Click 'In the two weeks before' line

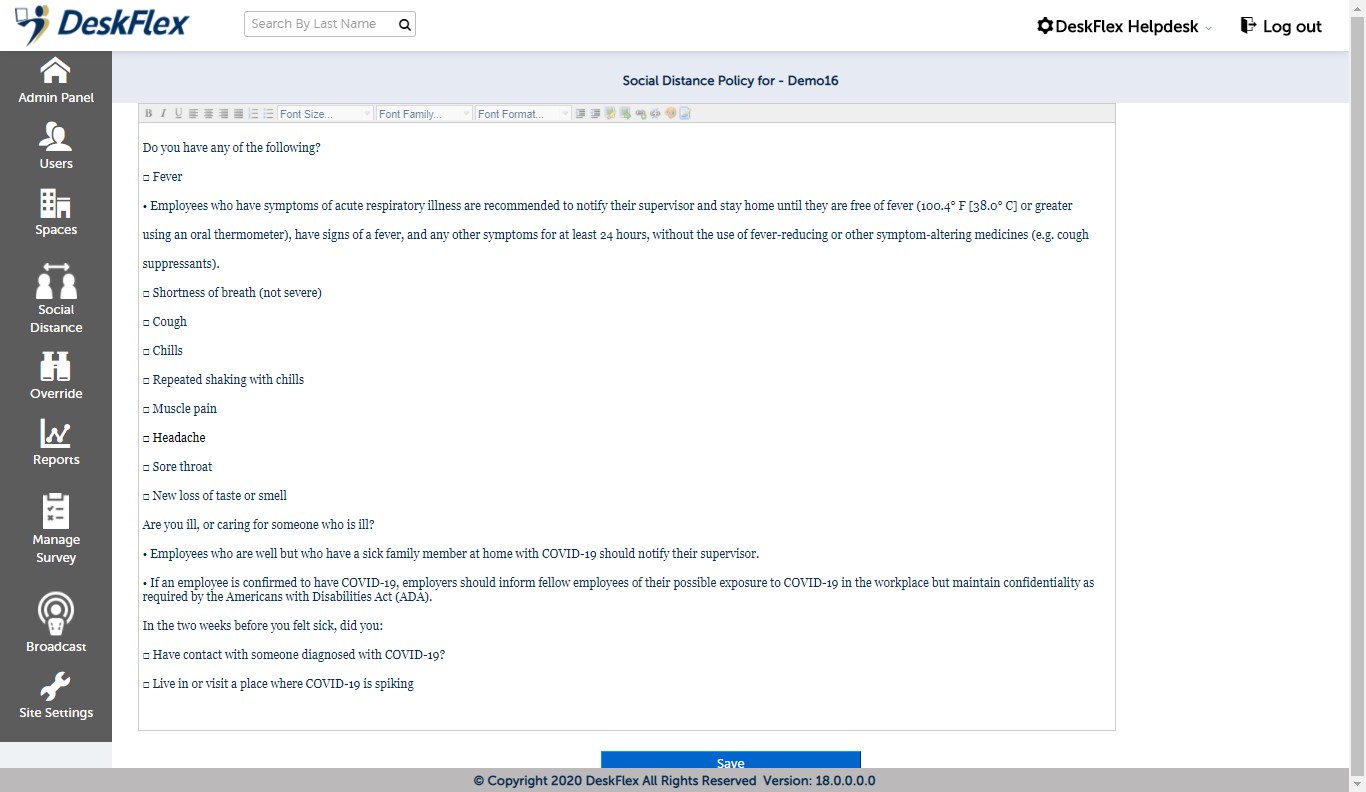tap(262, 626)
